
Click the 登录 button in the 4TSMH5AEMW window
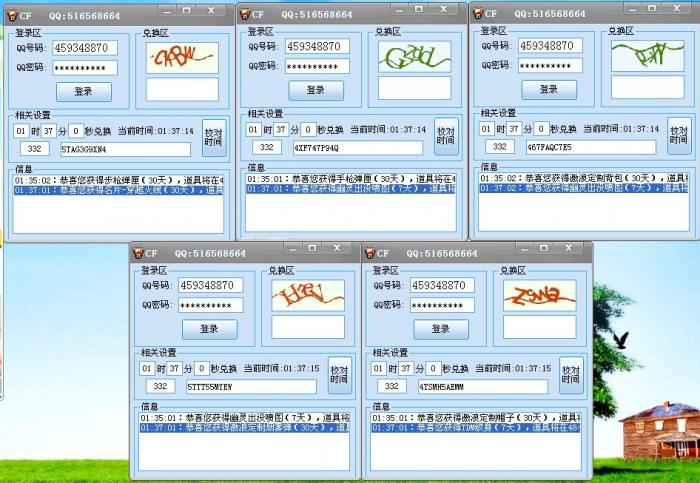click(441, 329)
